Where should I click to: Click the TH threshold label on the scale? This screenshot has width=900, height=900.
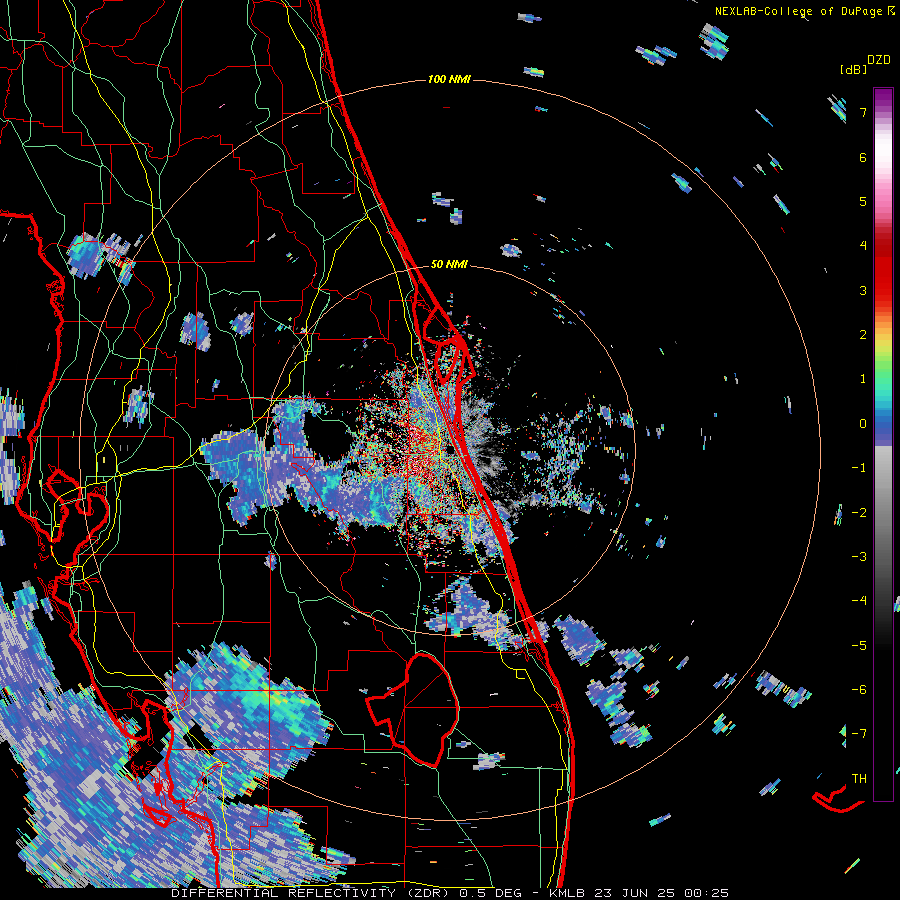pos(859,779)
